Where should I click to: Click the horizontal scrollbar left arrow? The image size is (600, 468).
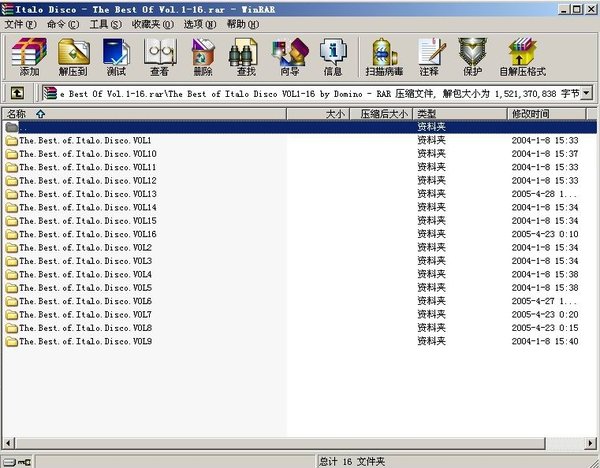pyautogui.click(x=8, y=444)
